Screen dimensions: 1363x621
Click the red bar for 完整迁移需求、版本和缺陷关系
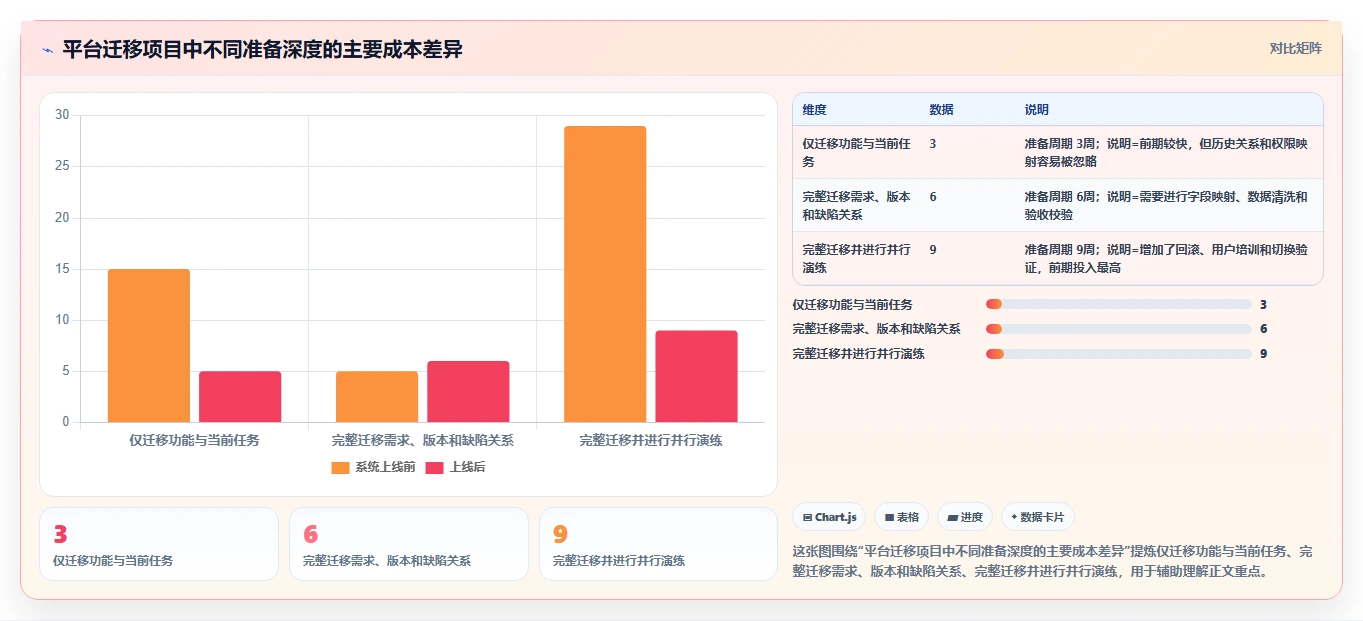point(468,392)
